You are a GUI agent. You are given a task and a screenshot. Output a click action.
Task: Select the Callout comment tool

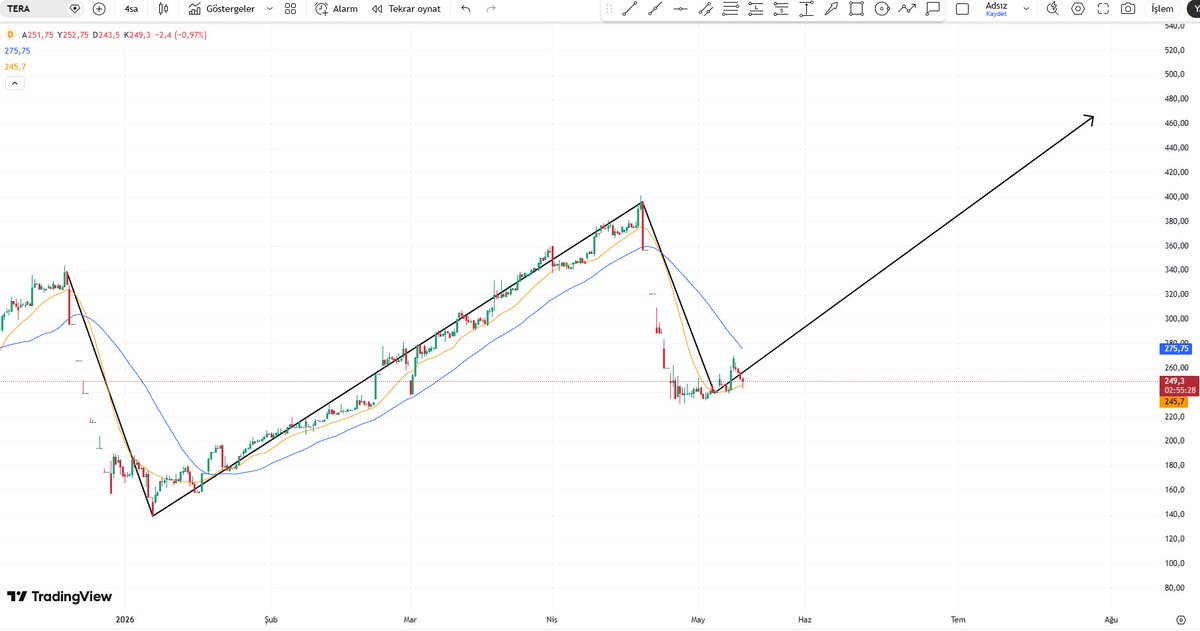click(931, 9)
